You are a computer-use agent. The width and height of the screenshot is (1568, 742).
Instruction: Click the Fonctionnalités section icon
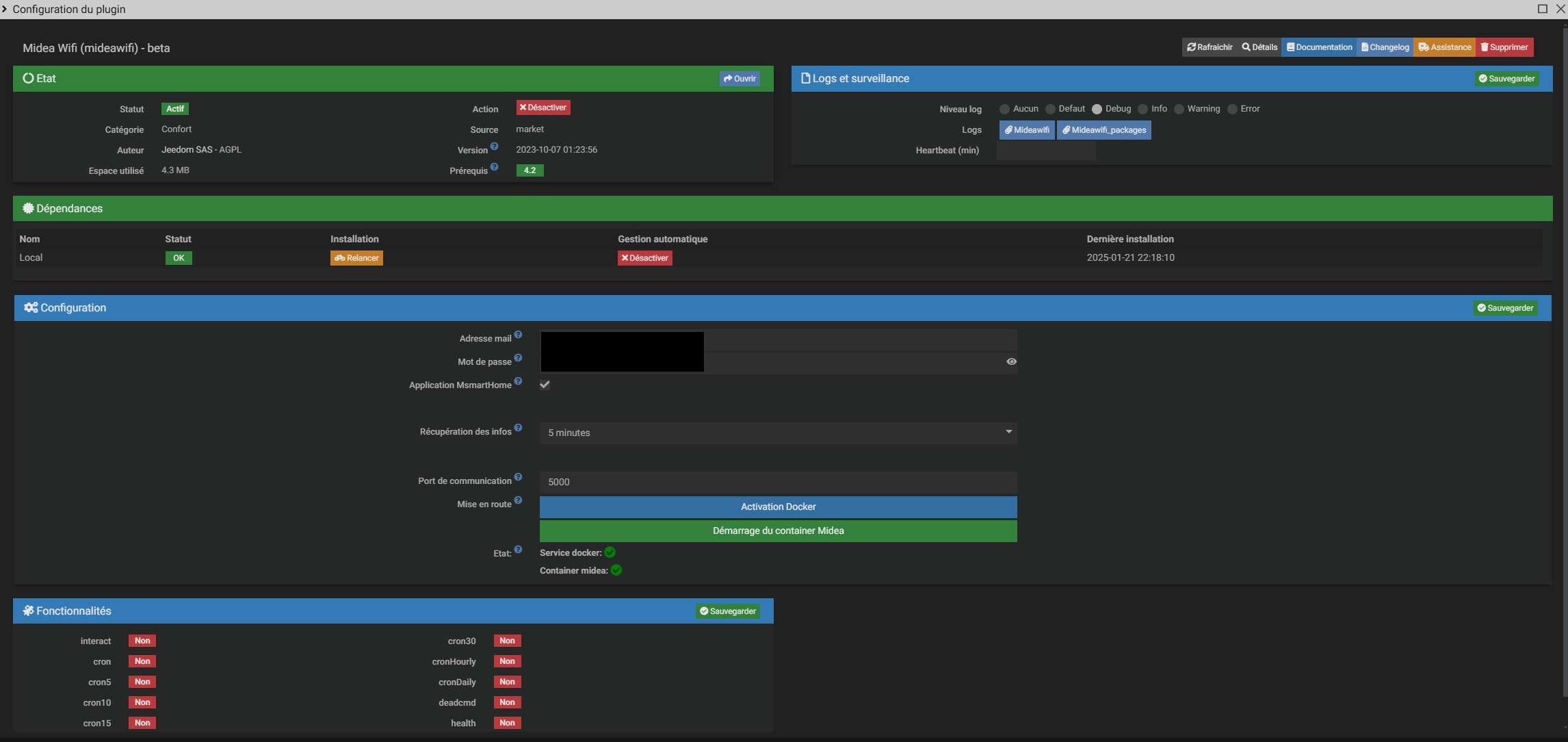tap(28, 611)
